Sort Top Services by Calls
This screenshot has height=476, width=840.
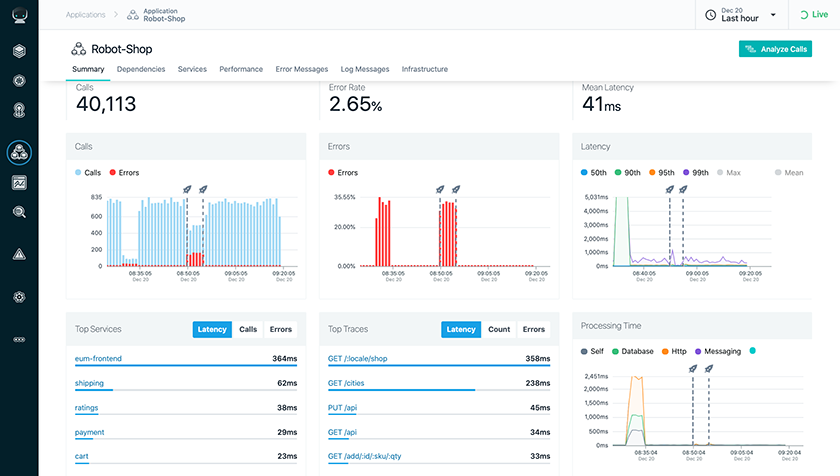point(248,329)
